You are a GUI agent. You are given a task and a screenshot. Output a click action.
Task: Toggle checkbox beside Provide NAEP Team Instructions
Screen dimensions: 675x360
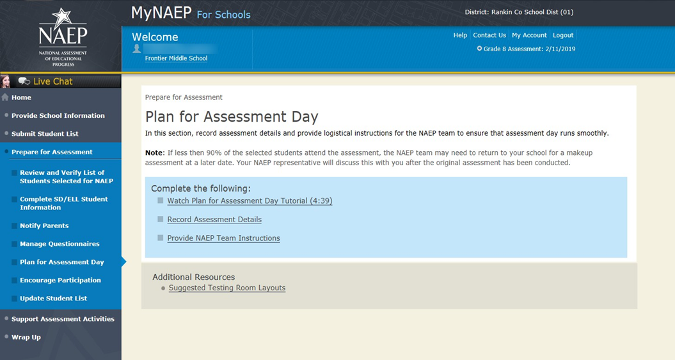(160, 237)
